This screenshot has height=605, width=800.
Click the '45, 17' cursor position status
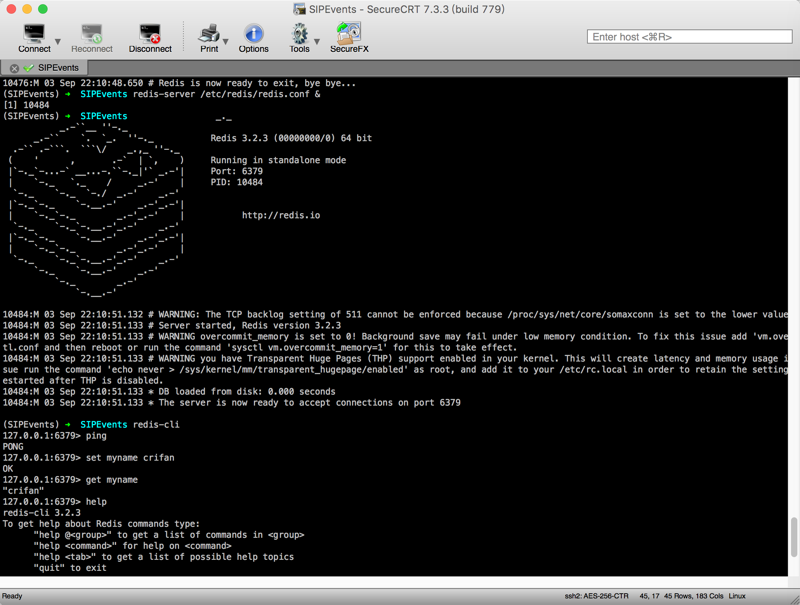[x=649, y=596]
